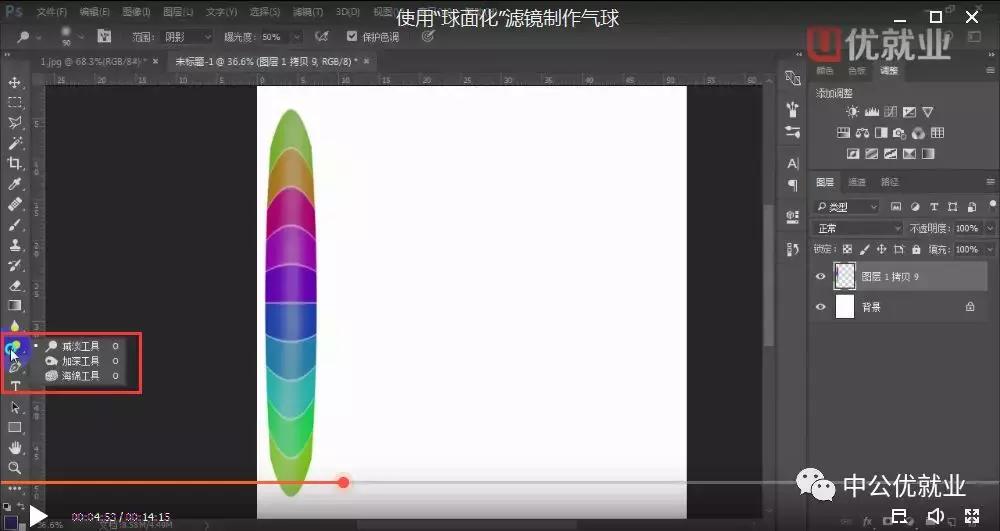Viewport: 1000px width, 531px height.
Task: Add a Brightness/Contrast adjustment
Action: [x=852, y=112]
